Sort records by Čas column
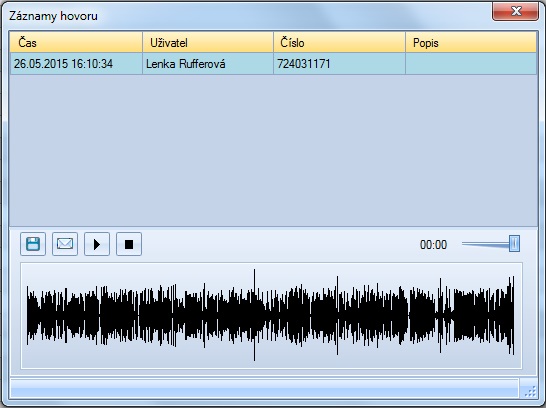546x408 pixels. (x=76, y=42)
